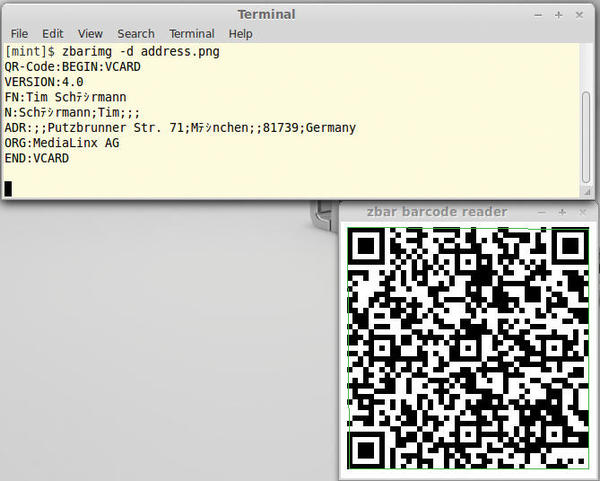Click the QR code image in zbar window
Image resolution: width=600 pixels, height=481 pixels.
coord(468,348)
